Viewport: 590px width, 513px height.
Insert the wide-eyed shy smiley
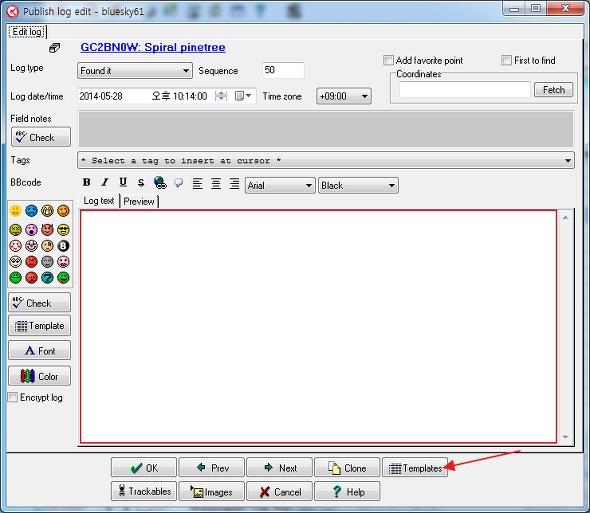pos(15,262)
